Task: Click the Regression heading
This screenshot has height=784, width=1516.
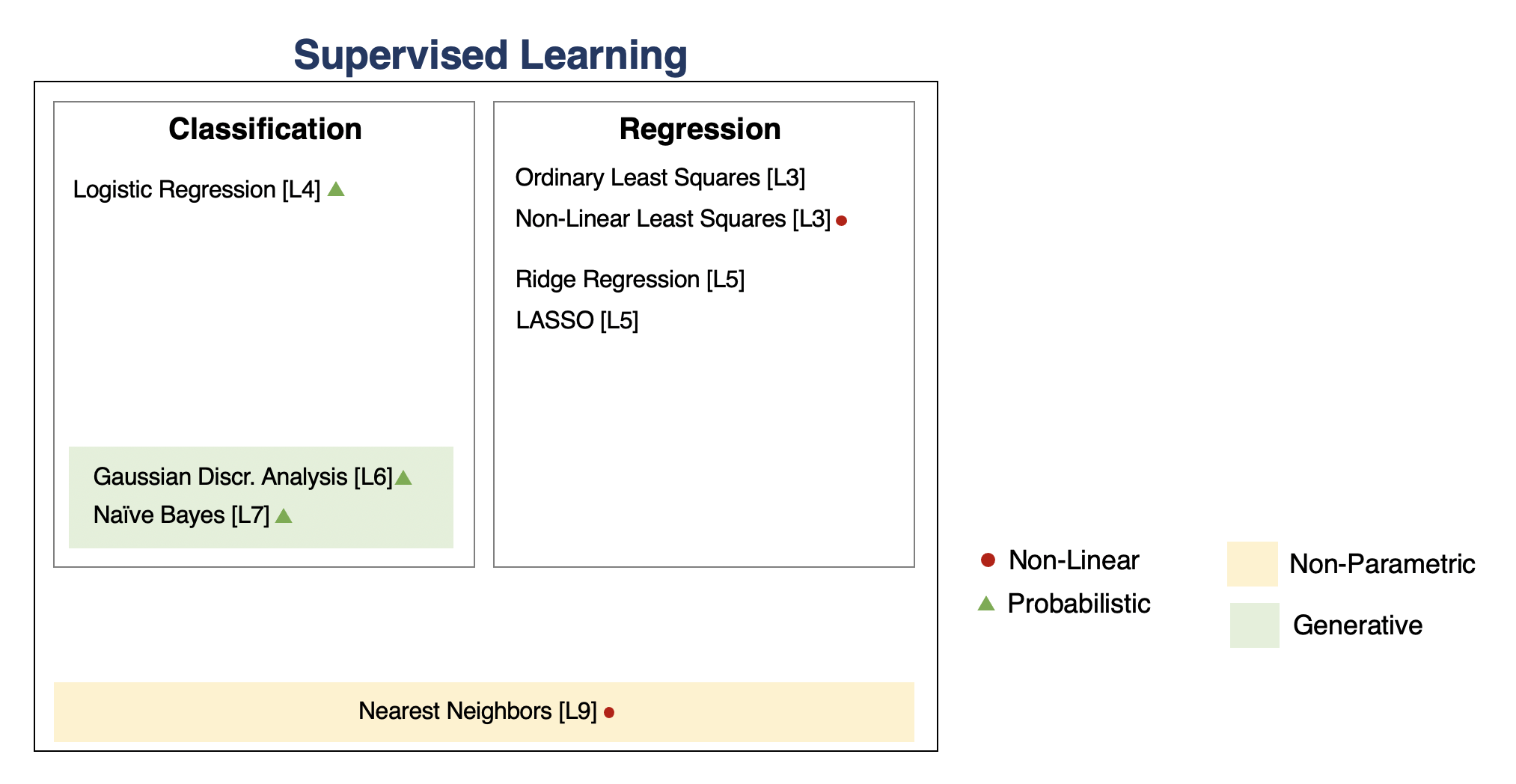Action: click(700, 129)
